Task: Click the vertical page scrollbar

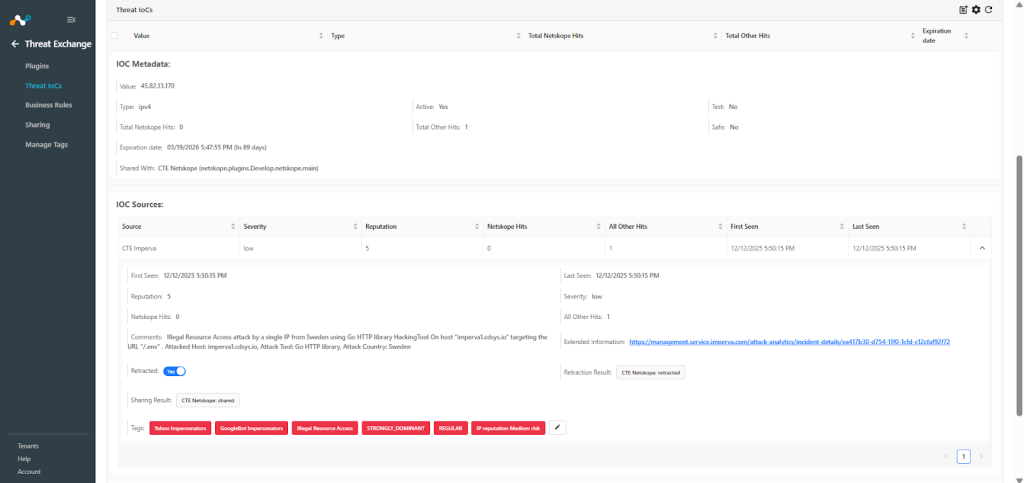Action: coord(1020,285)
